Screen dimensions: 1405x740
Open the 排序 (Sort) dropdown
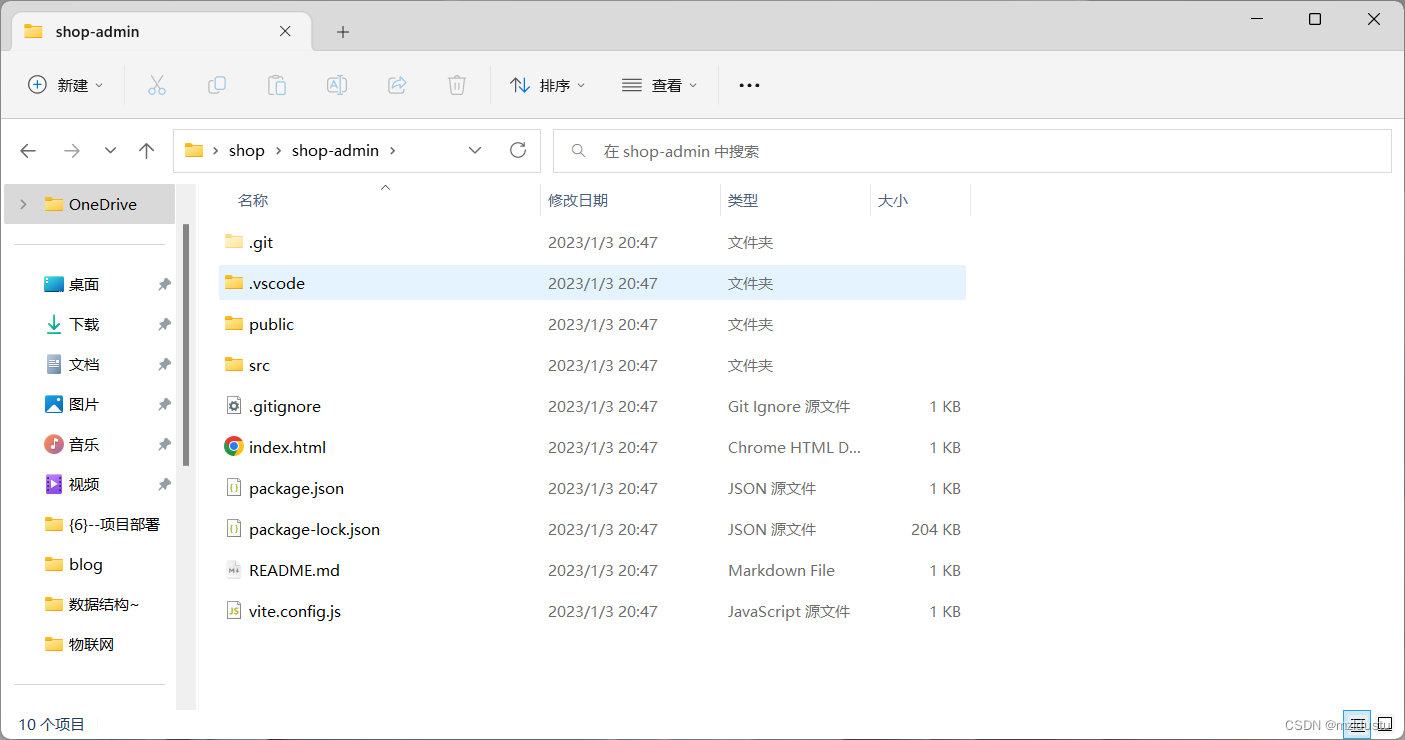[547, 85]
